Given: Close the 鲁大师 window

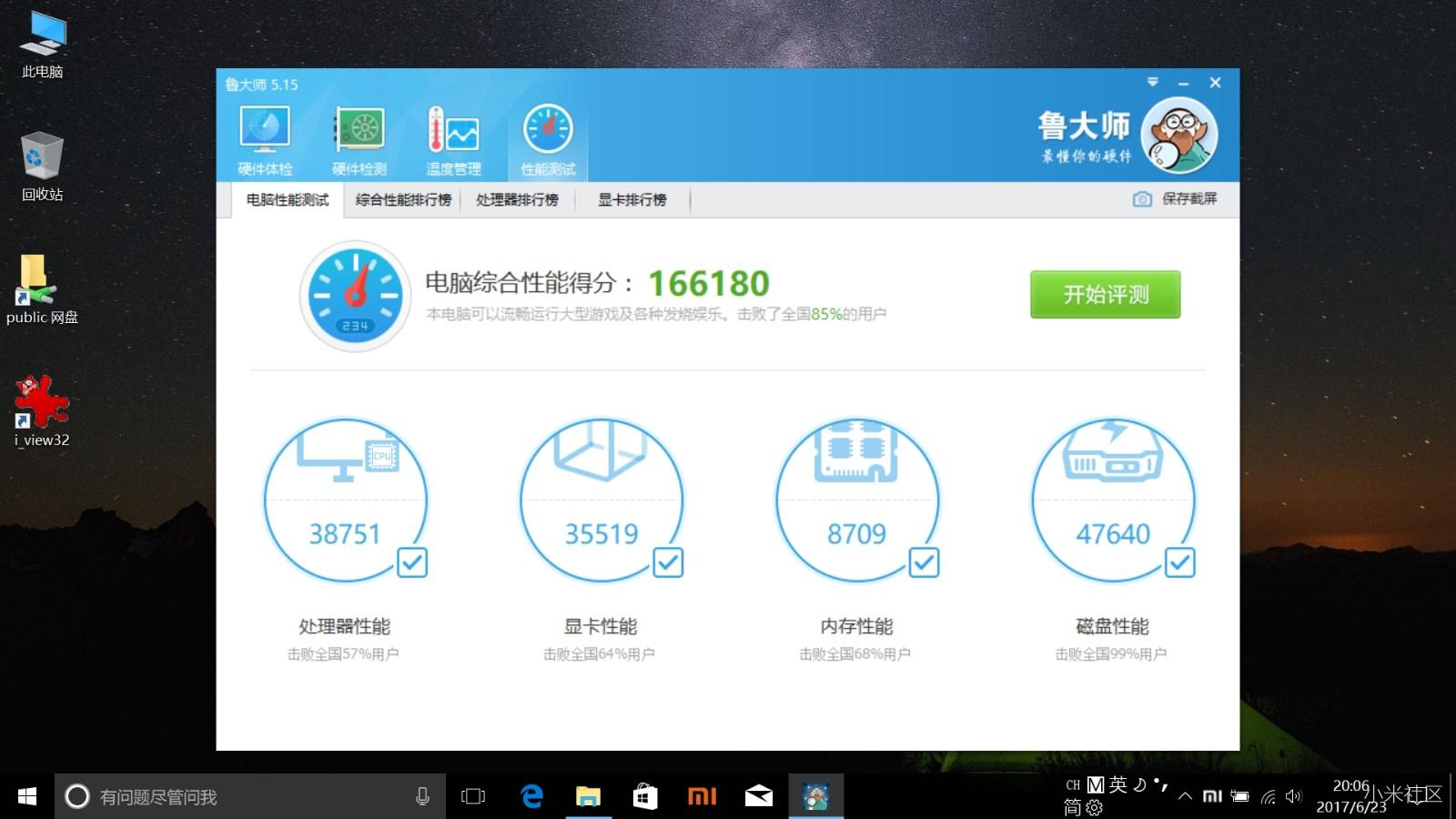Looking at the screenshot, I should pos(1215,83).
